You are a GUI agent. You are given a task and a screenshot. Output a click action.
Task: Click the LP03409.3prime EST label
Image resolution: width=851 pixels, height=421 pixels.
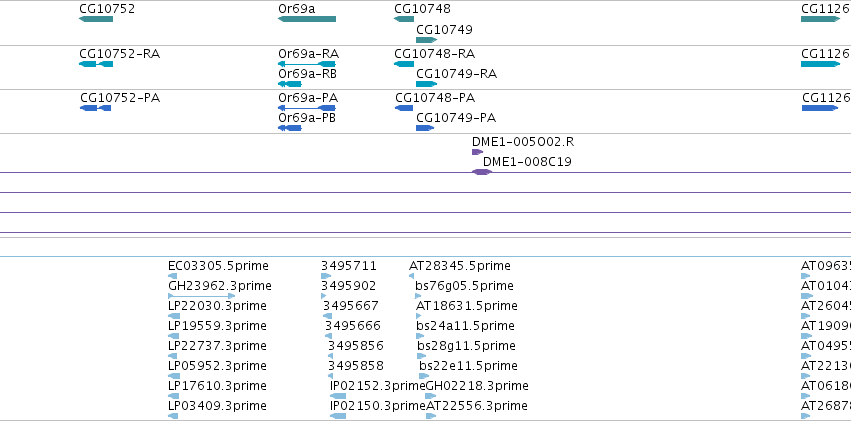tap(217, 406)
